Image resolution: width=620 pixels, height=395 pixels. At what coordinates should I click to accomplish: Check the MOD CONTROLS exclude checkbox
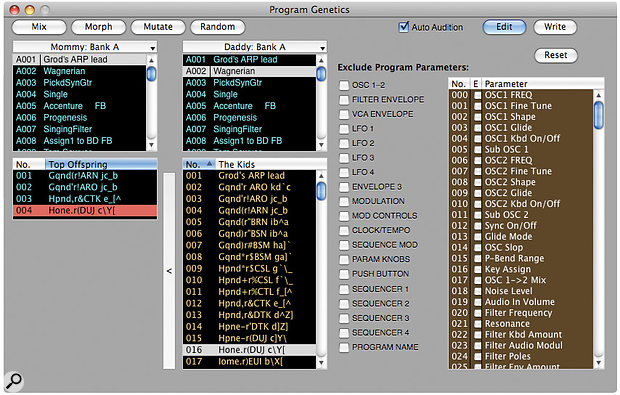(344, 216)
